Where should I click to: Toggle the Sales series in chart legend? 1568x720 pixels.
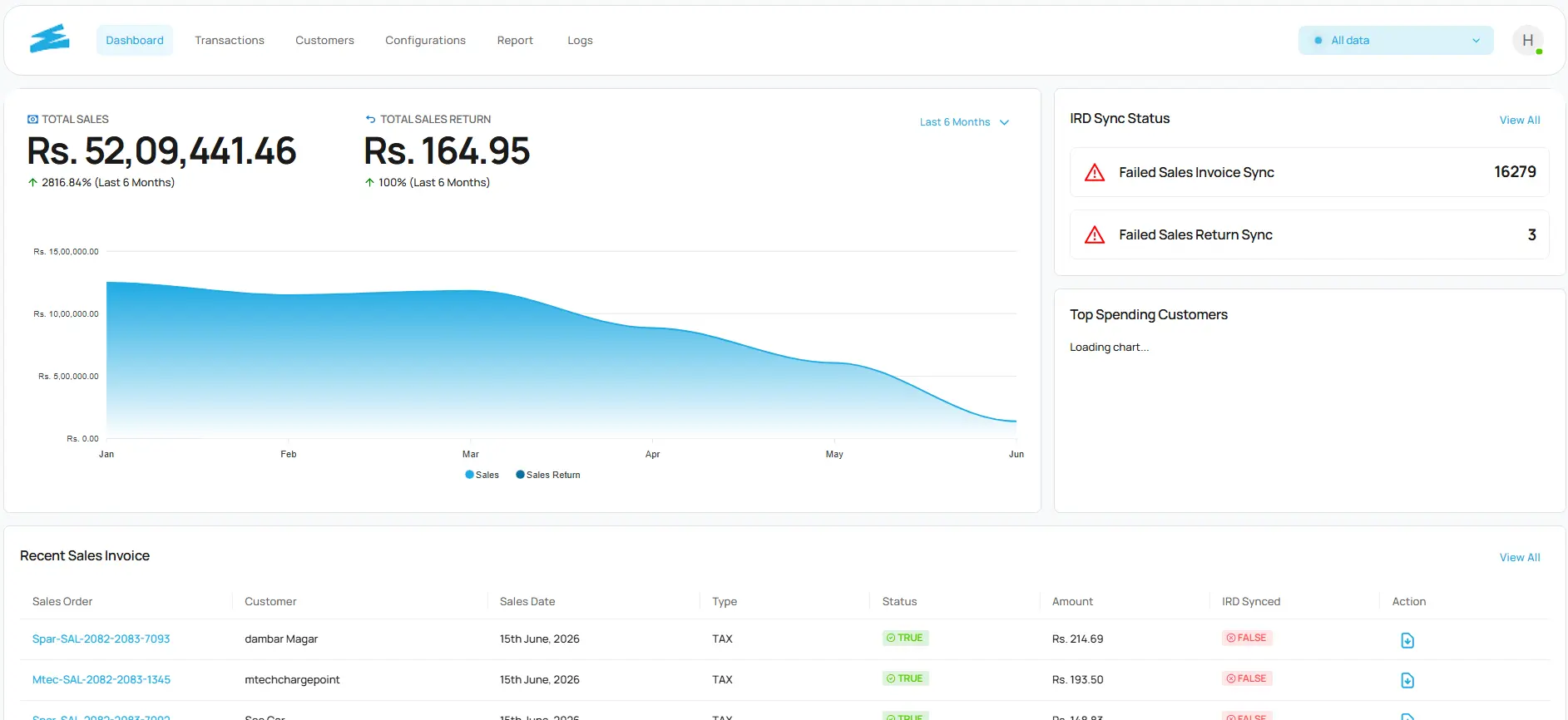point(482,475)
